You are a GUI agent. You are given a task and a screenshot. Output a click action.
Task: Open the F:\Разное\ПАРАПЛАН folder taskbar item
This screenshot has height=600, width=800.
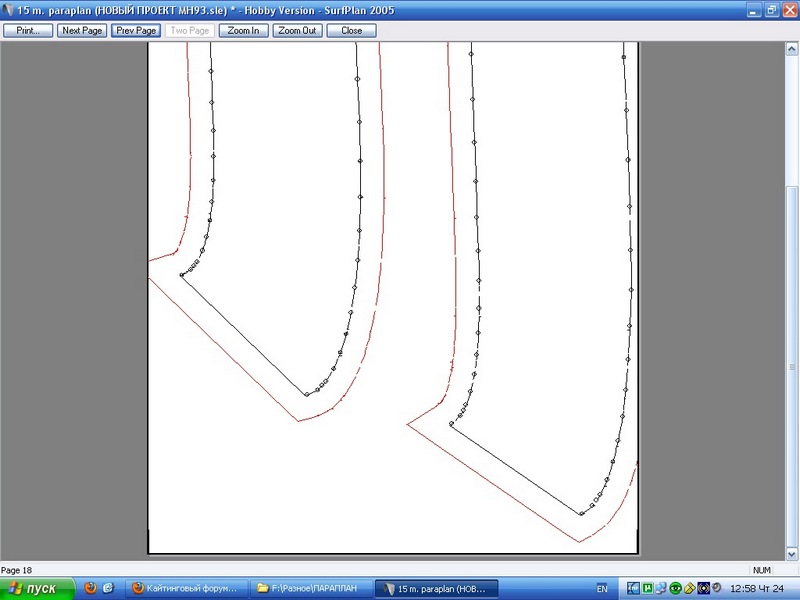(x=308, y=589)
